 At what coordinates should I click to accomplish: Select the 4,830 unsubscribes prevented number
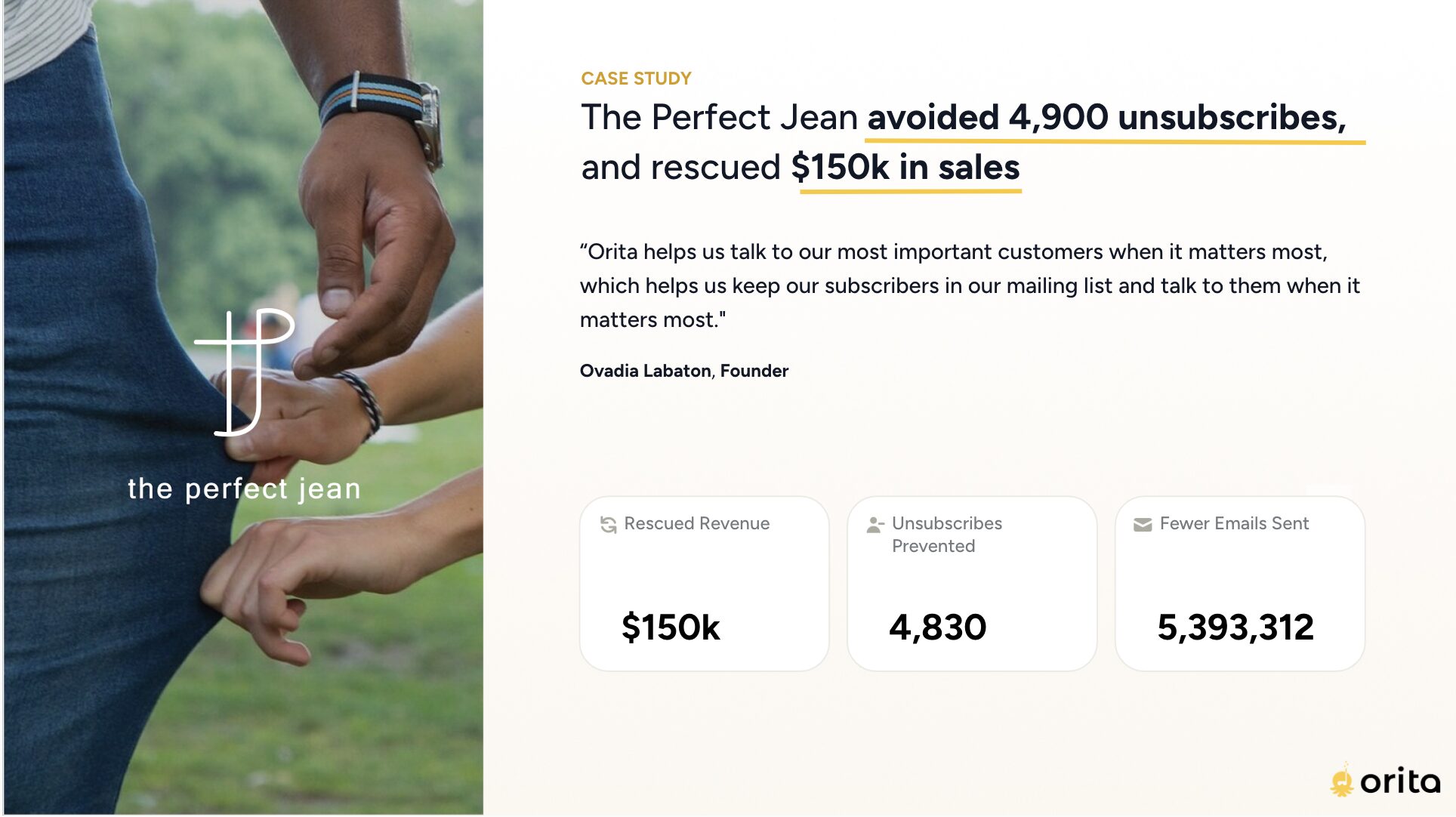[938, 627]
